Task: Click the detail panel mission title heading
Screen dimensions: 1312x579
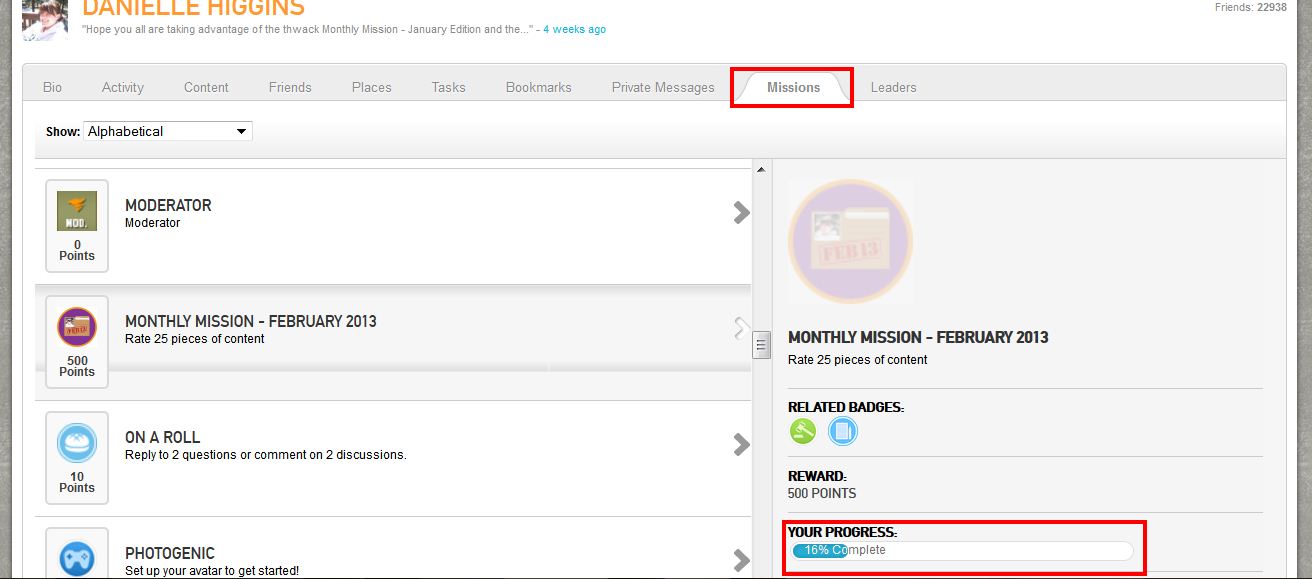Action: 918,337
